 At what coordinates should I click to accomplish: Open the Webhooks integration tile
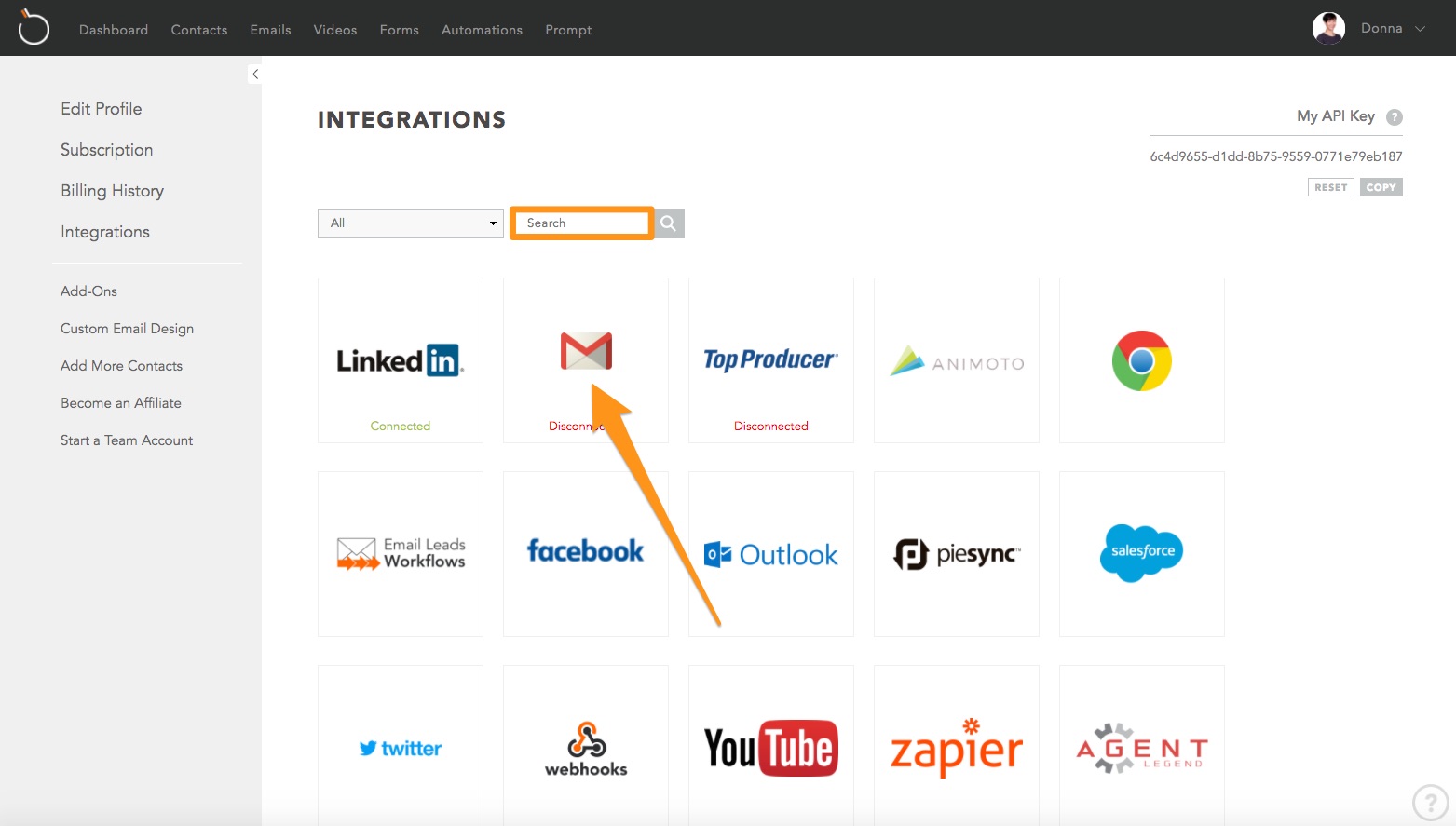(x=586, y=745)
